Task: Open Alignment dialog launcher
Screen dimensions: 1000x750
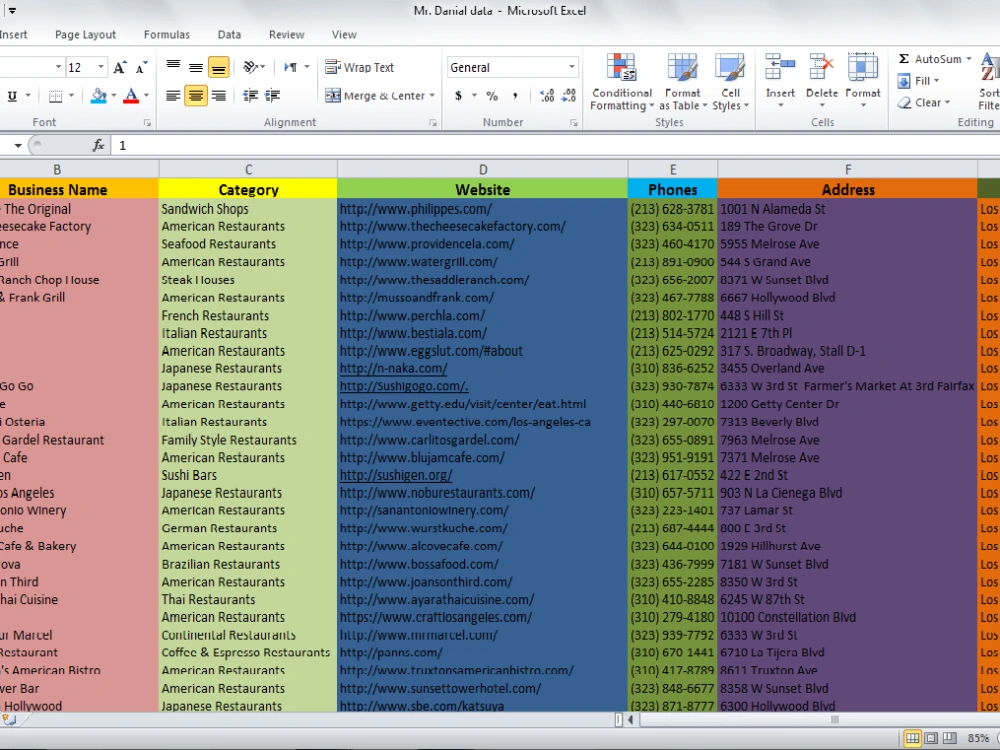Action: coord(432,122)
